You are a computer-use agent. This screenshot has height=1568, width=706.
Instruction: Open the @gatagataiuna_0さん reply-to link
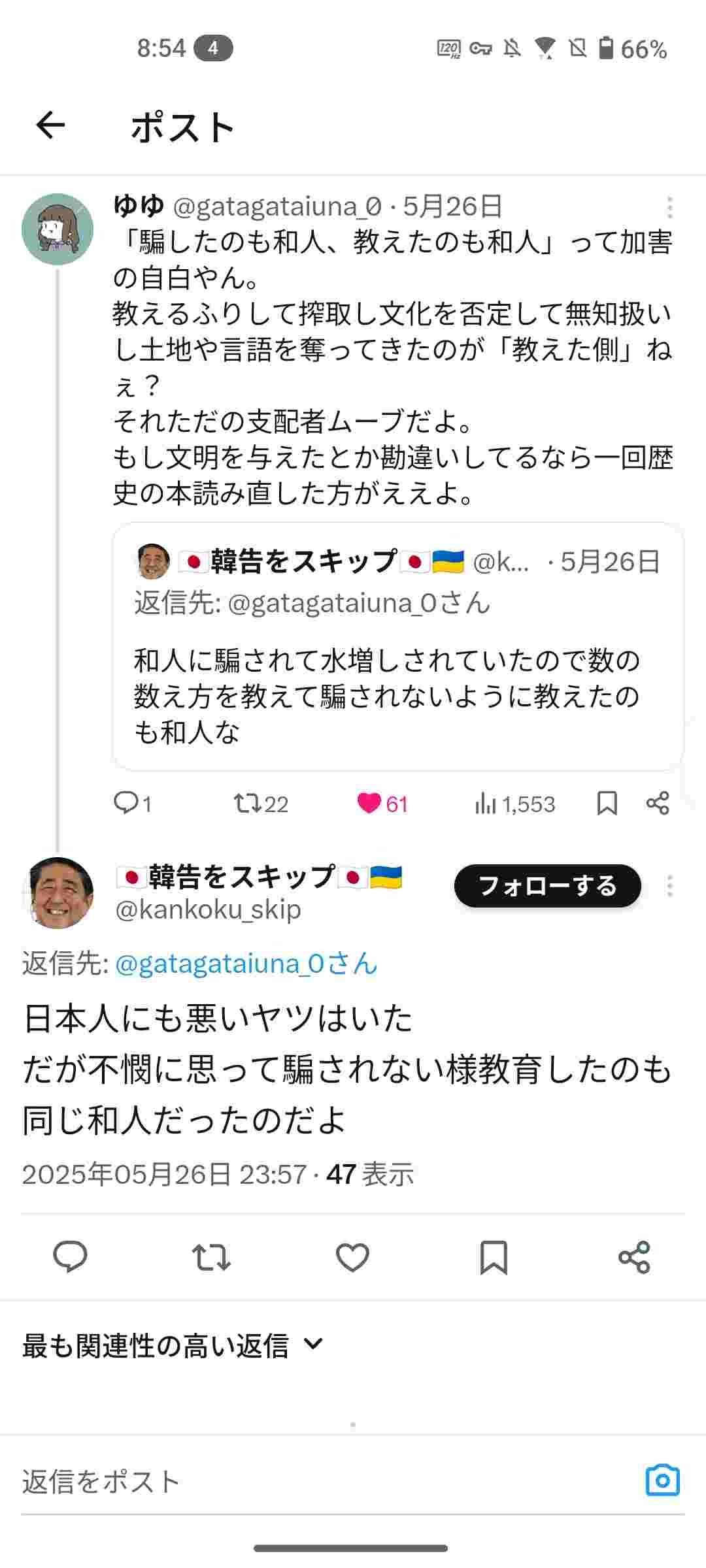pos(246,963)
